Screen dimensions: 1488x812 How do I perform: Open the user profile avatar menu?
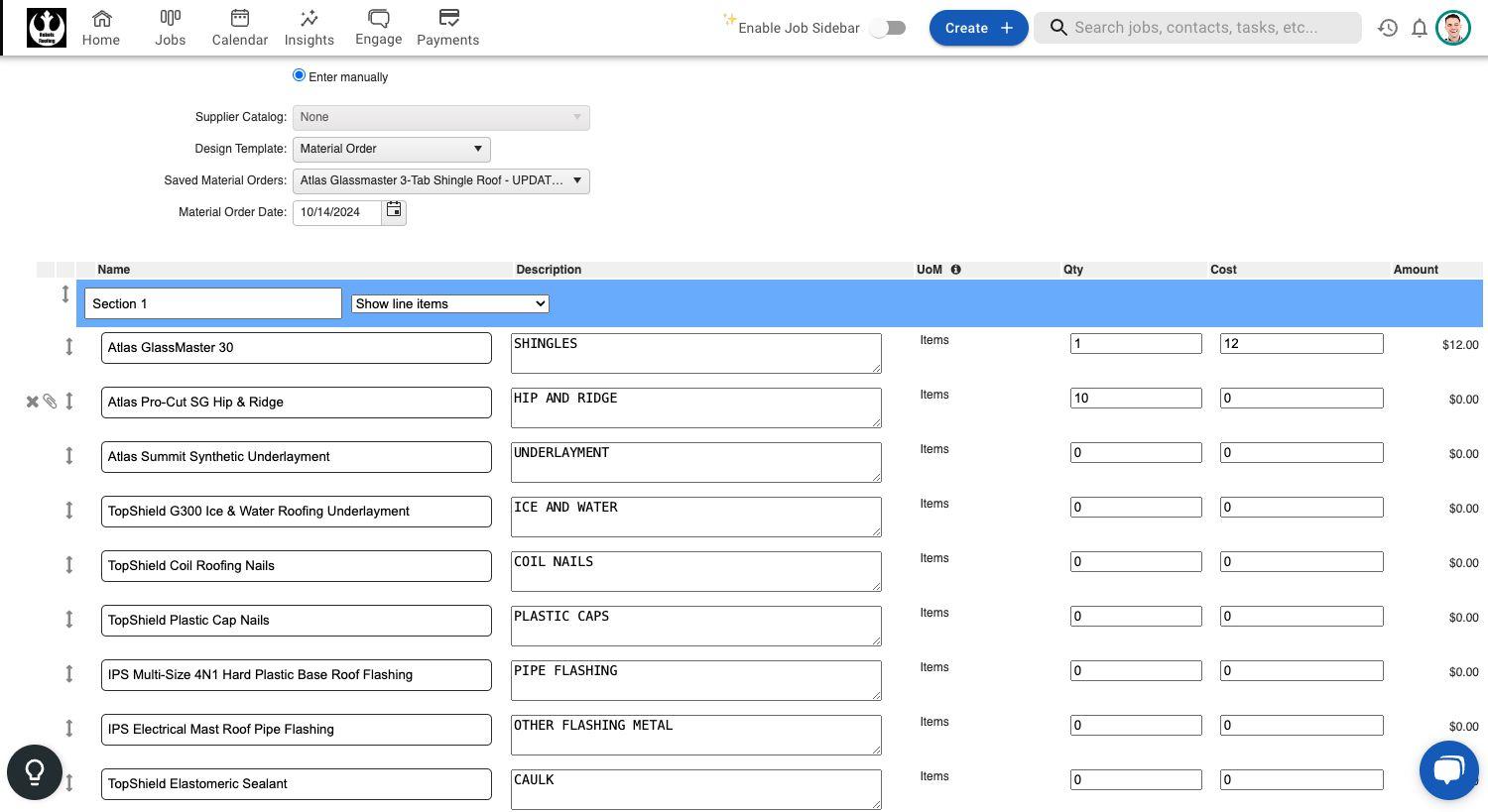(x=1453, y=28)
